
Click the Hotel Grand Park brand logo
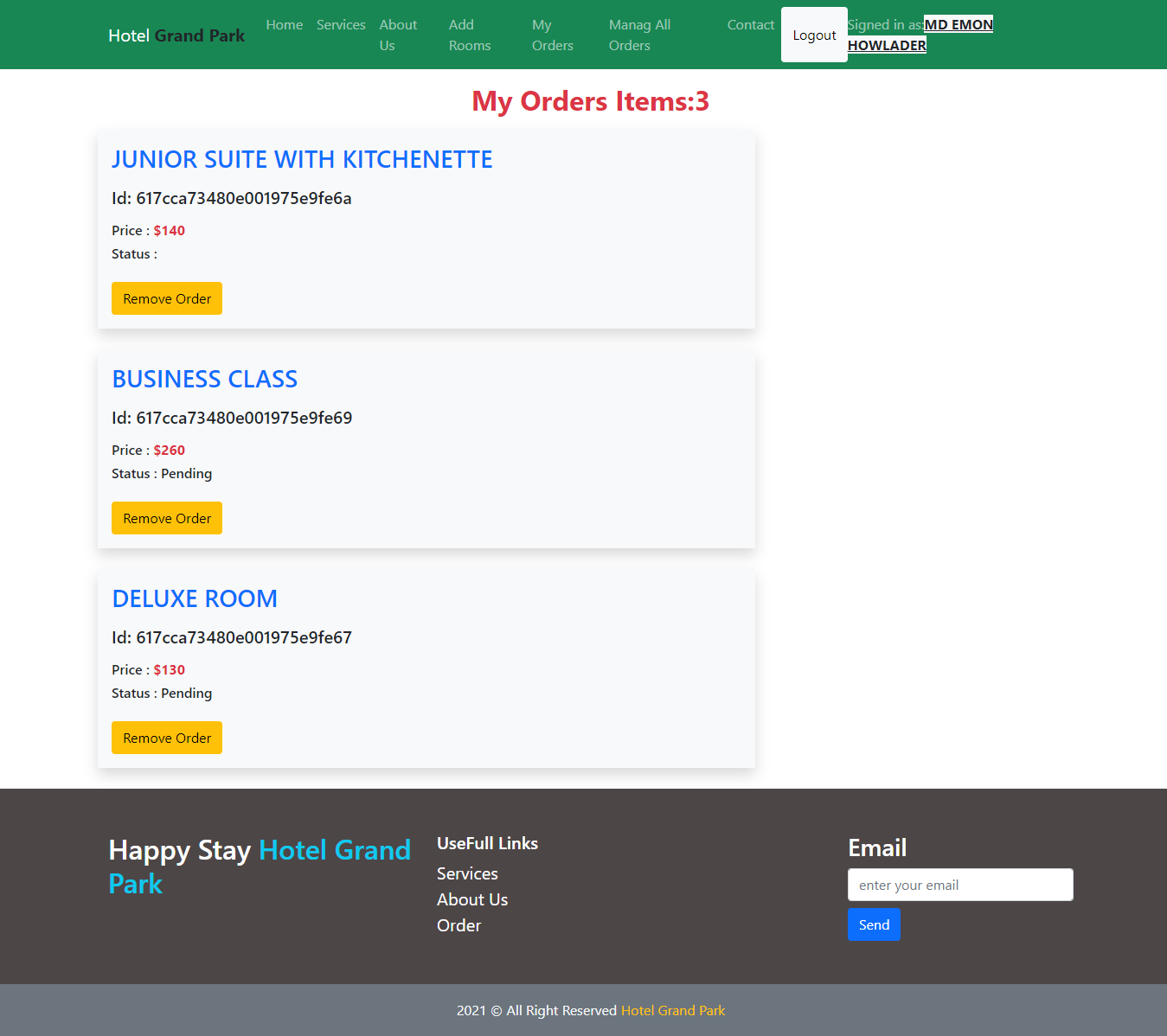(x=176, y=35)
